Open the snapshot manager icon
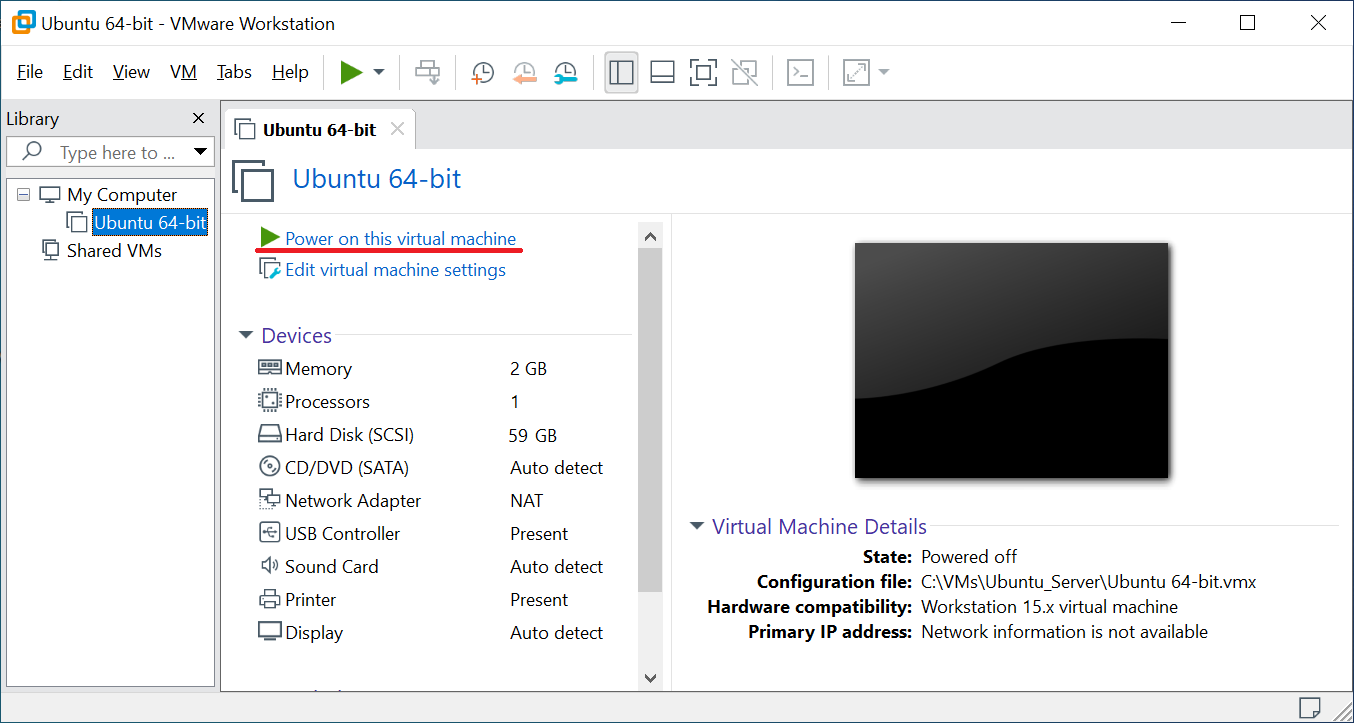Image resolution: width=1354 pixels, height=723 pixels. pyautogui.click(x=566, y=72)
